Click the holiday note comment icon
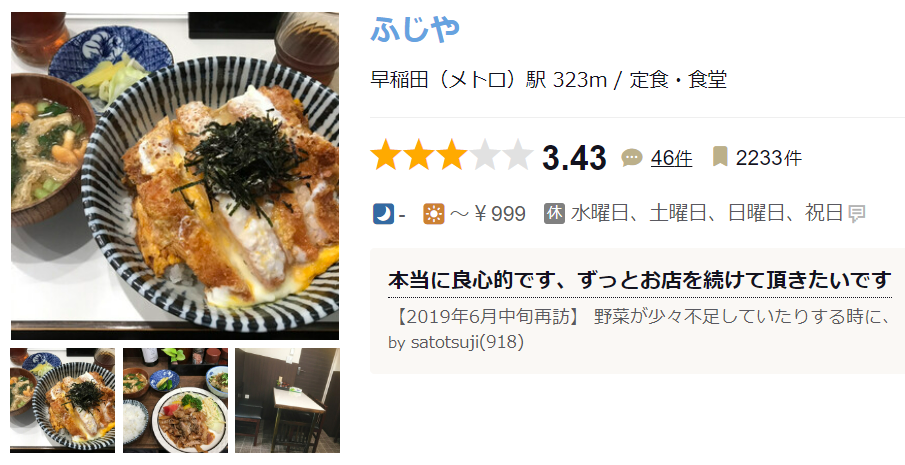Image resolution: width=905 pixels, height=465 pixels. tap(857, 215)
